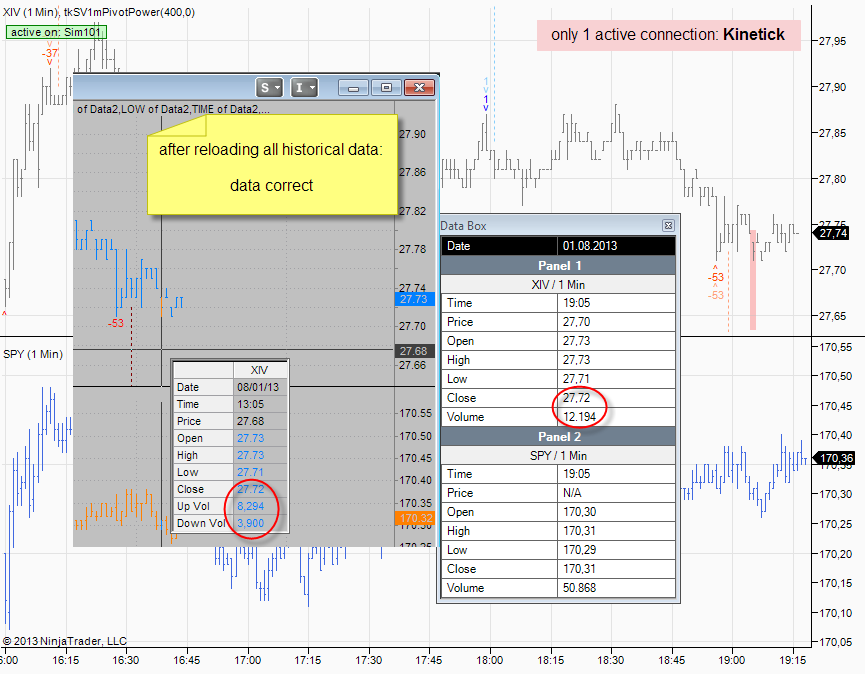Open the I dropdown in inner chart window
Viewport: 865px width, 674px height.
[x=304, y=87]
